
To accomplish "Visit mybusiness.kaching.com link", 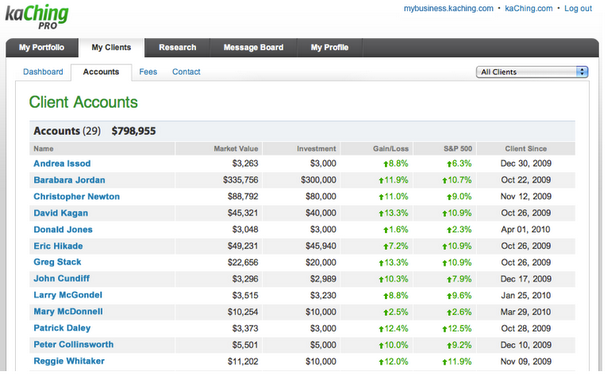I will 448,9.
